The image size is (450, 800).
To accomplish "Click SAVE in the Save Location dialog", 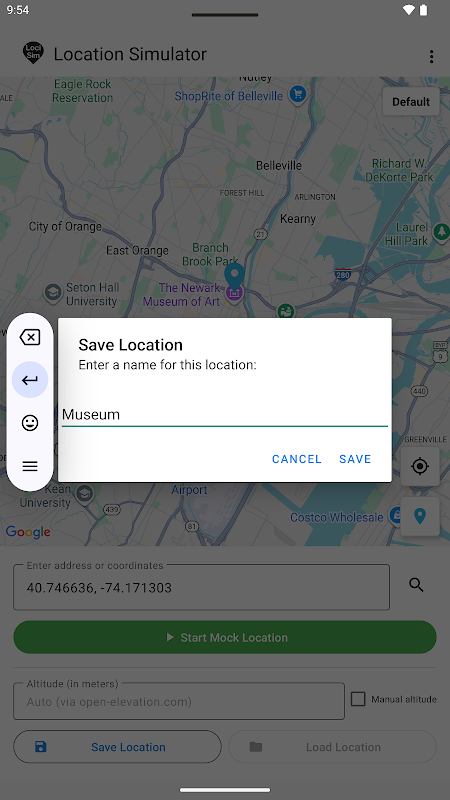I will point(355,459).
